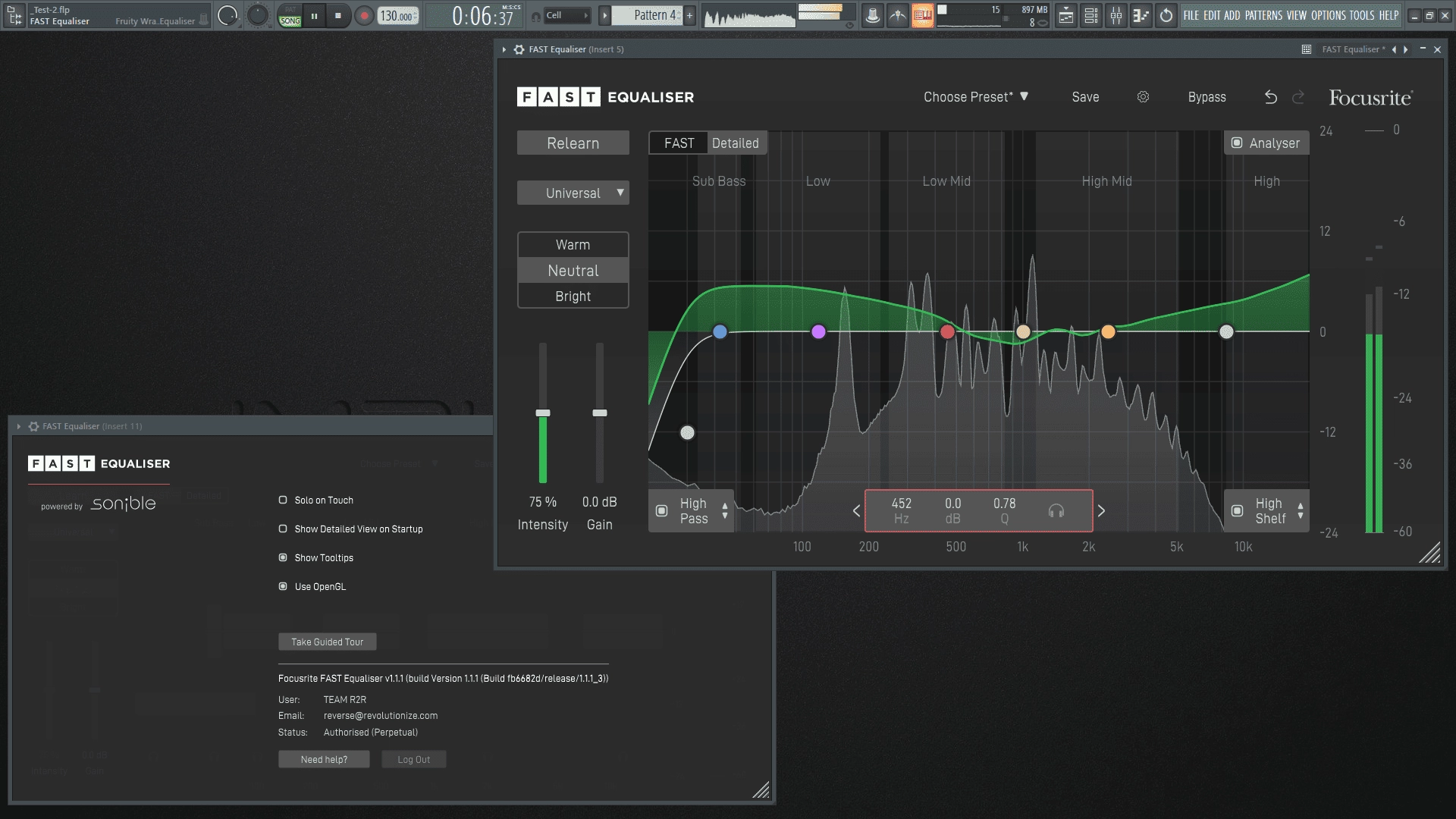Switch to the FAST view tab
This screenshot has width=1456, height=819.
(679, 143)
